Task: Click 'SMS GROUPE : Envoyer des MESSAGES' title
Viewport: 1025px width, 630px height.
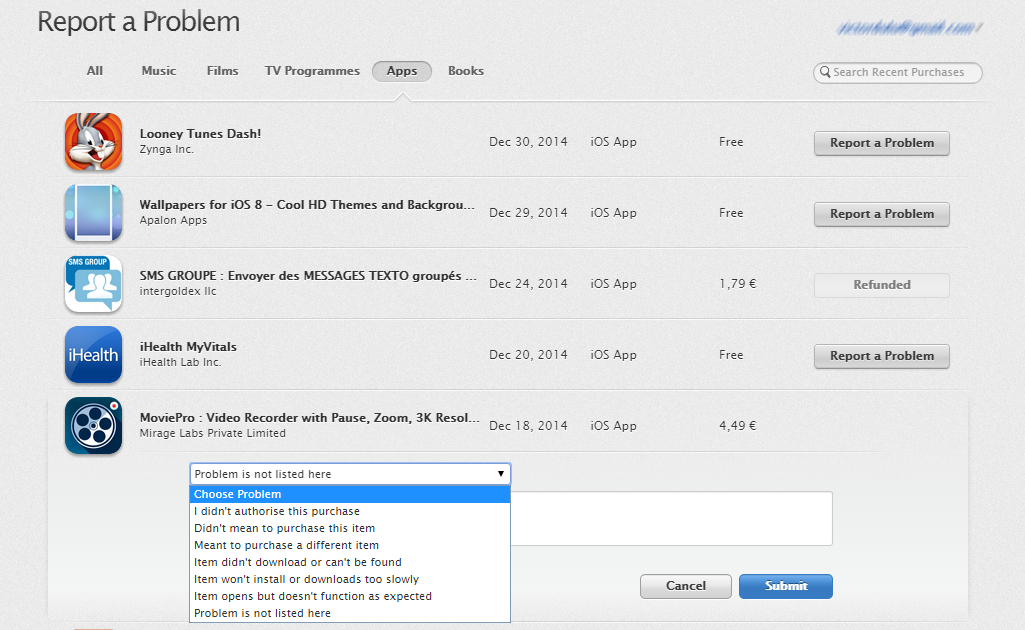Action: [308, 276]
